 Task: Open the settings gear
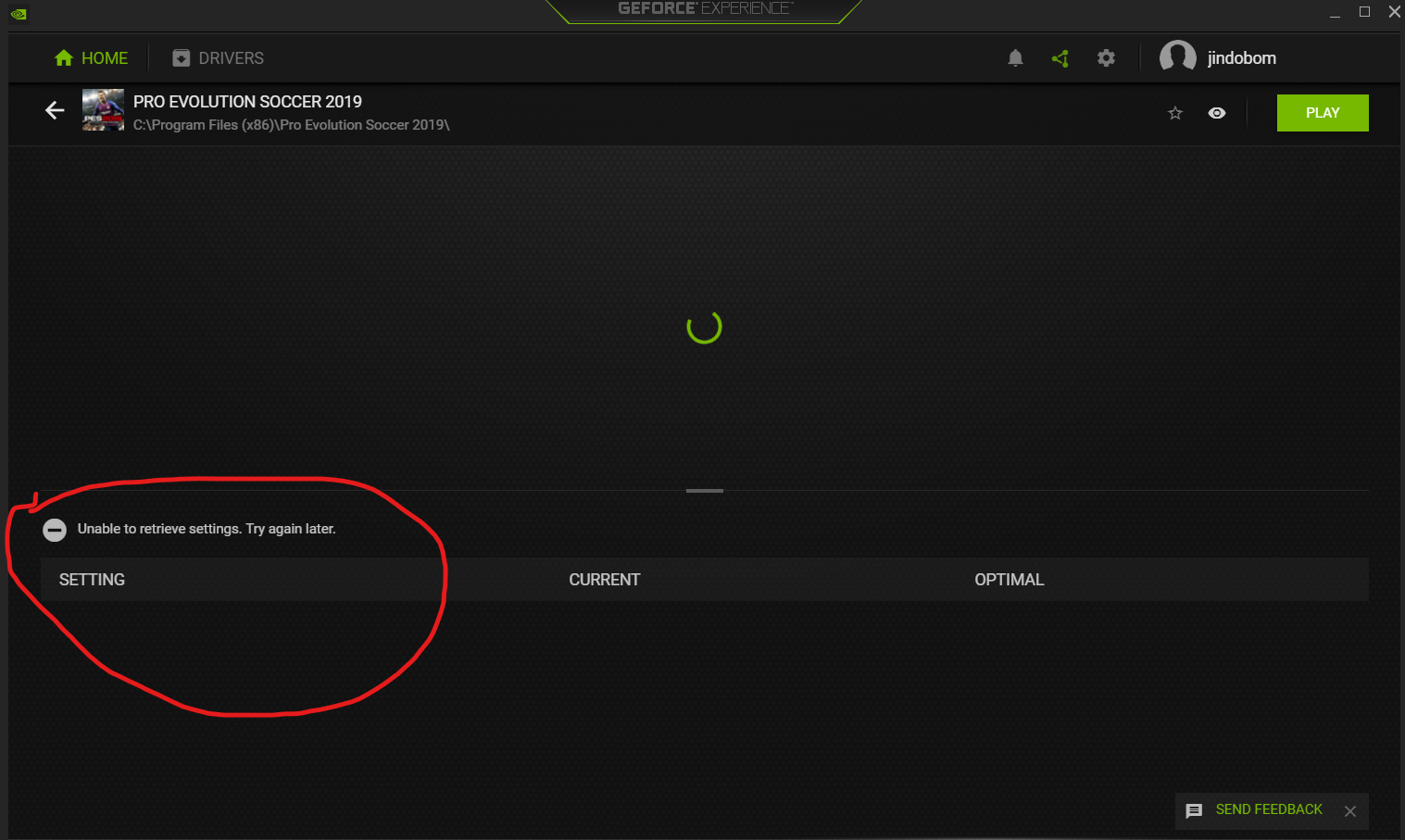click(x=1106, y=58)
